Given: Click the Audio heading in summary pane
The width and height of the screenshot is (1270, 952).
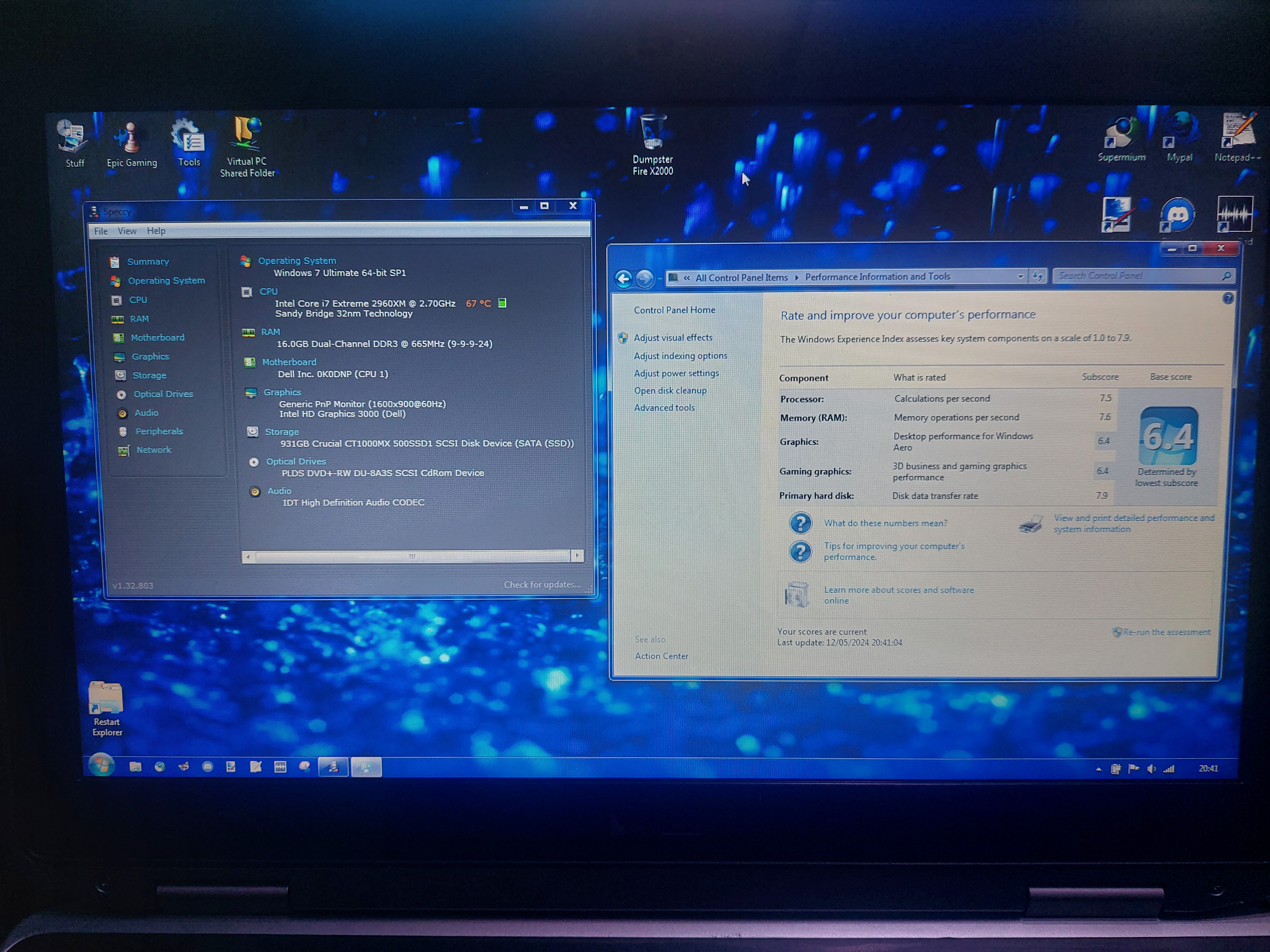Looking at the screenshot, I should coord(279,491).
